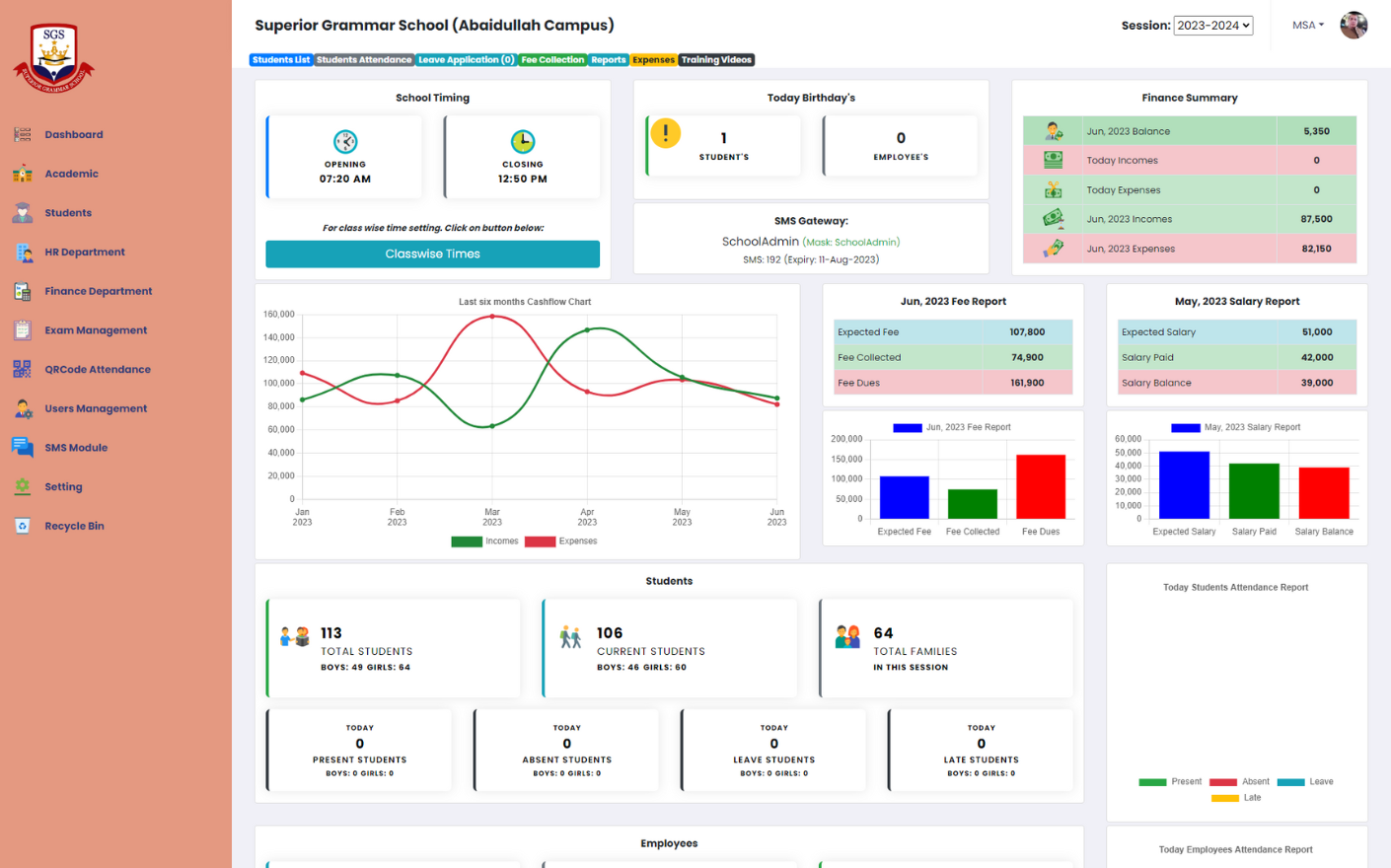
Task: Click the Jun 2023 Expenses icon
Action: (x=1054, y=249)
